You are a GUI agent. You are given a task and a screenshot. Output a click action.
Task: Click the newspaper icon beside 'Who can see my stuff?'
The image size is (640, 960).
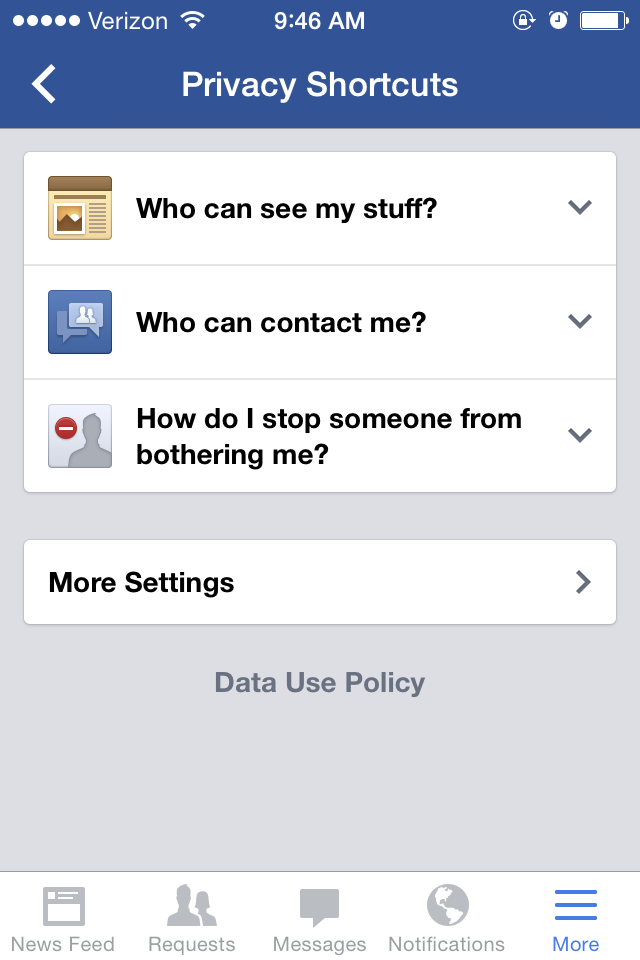80,208
